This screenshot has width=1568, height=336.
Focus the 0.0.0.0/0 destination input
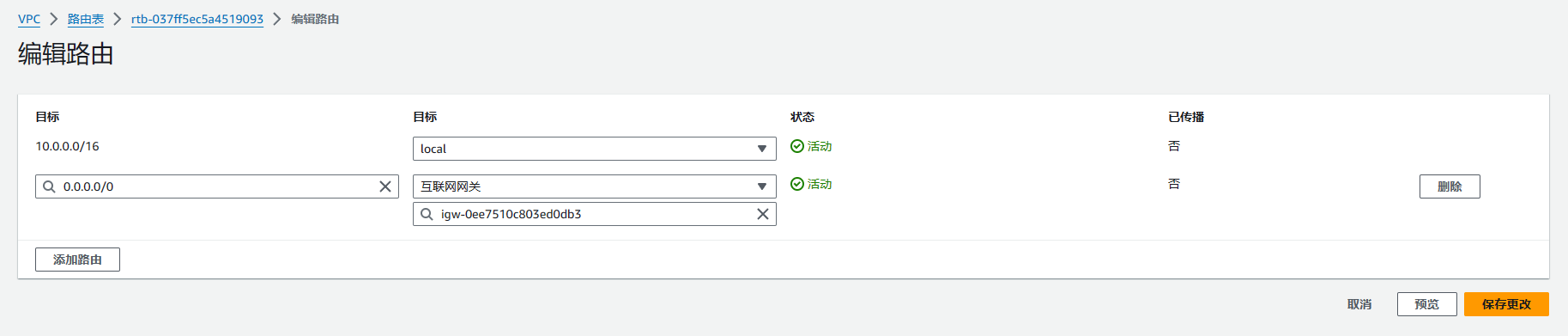(217, 186)
